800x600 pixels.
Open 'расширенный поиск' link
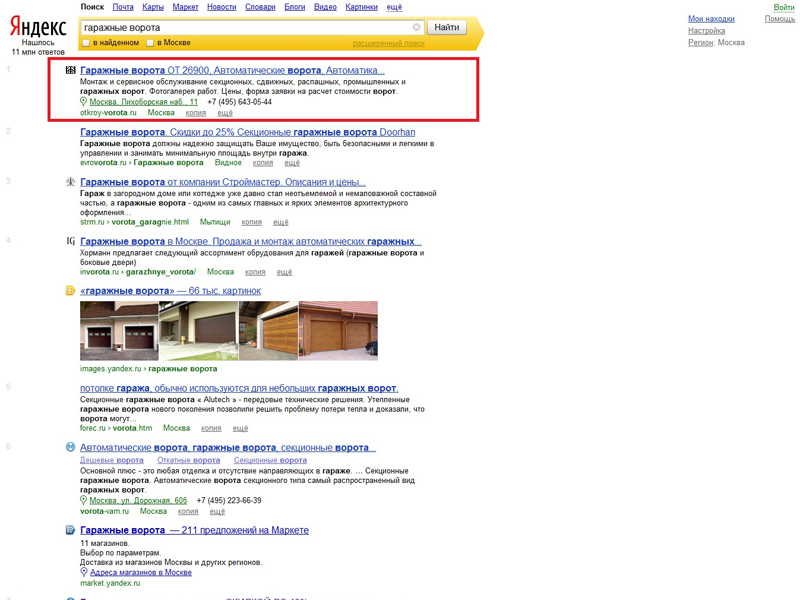pyautogui.click(x=388, y=43)
